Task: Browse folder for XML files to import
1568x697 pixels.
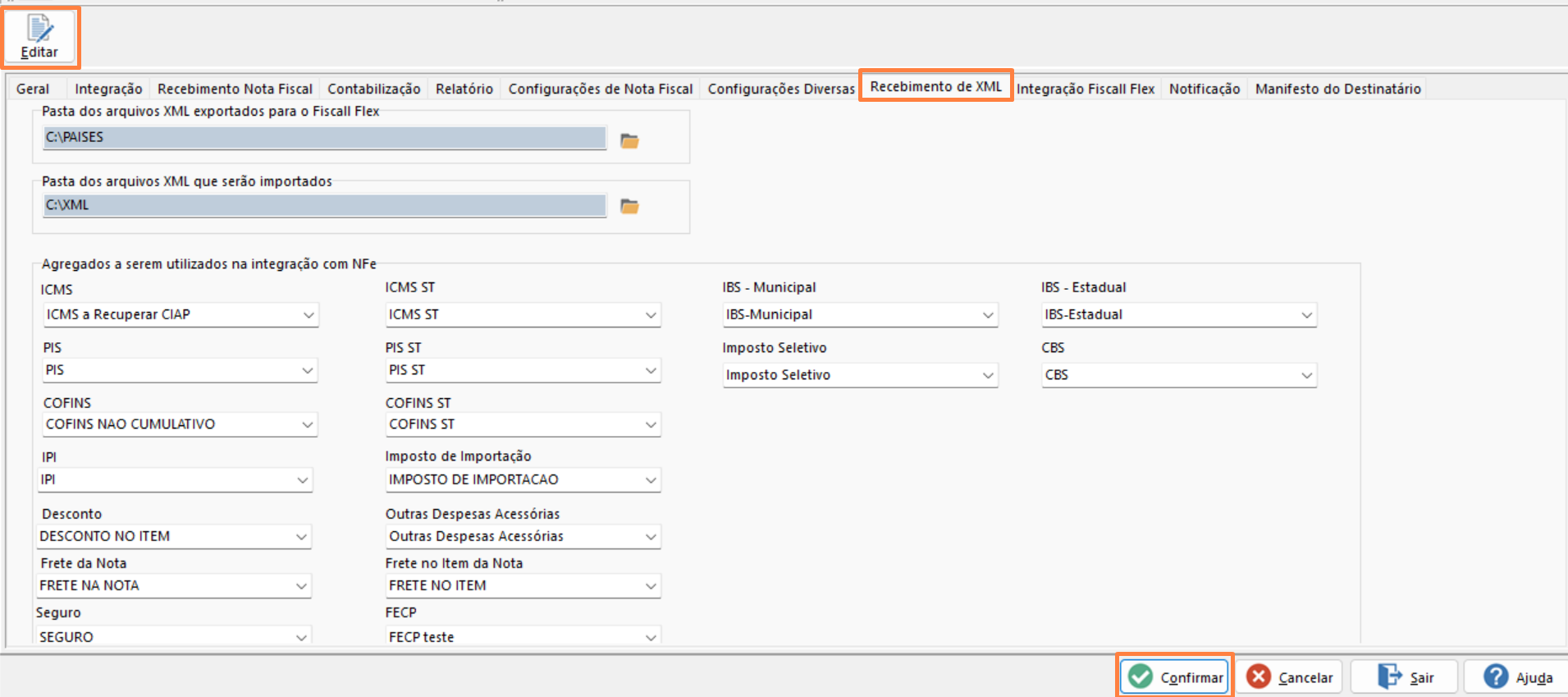Action: [629, 206]
